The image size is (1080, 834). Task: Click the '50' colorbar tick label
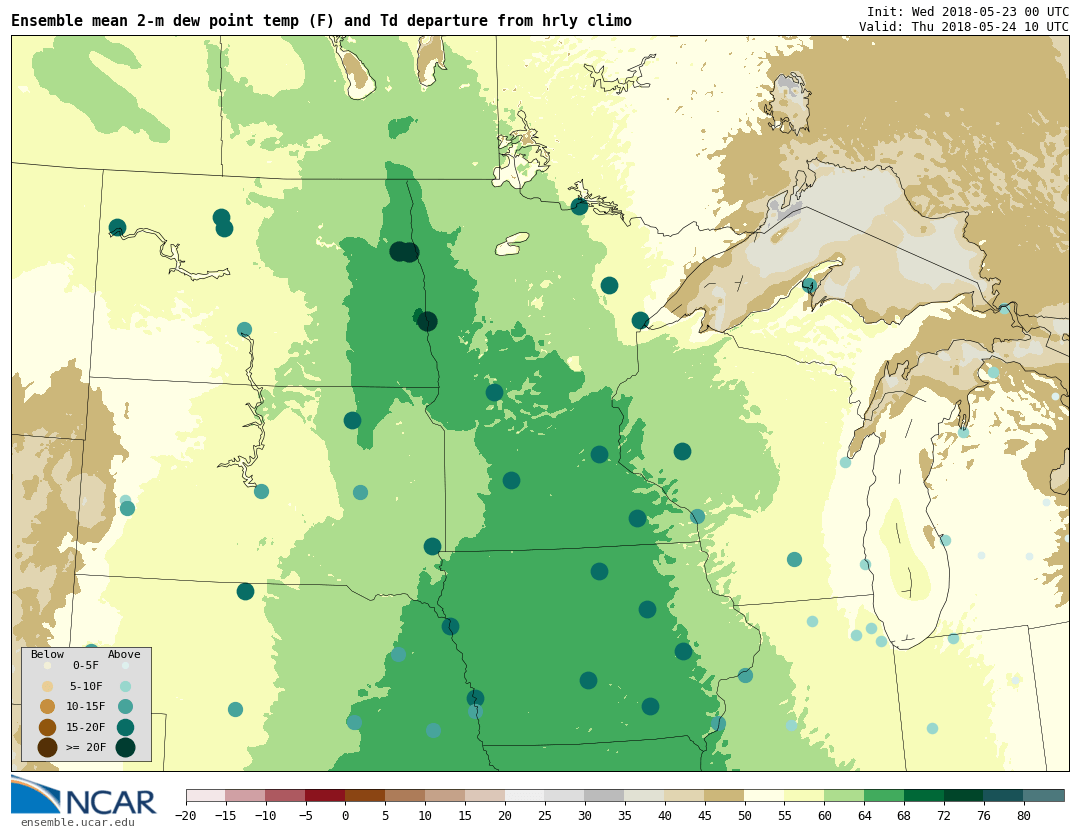coord(745,815)
